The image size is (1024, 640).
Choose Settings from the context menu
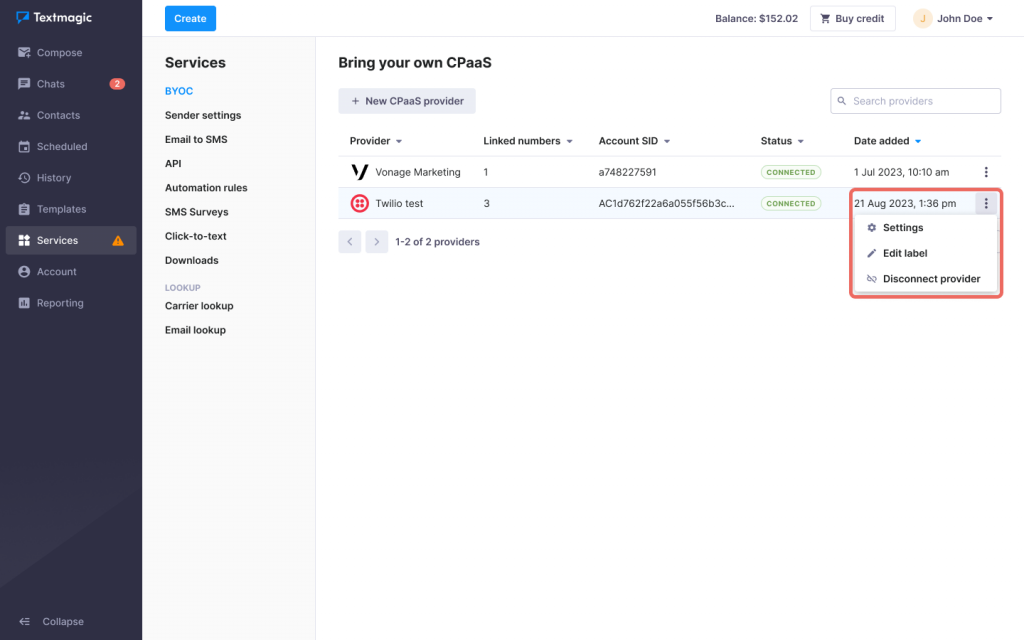click(x=902, y=228)
